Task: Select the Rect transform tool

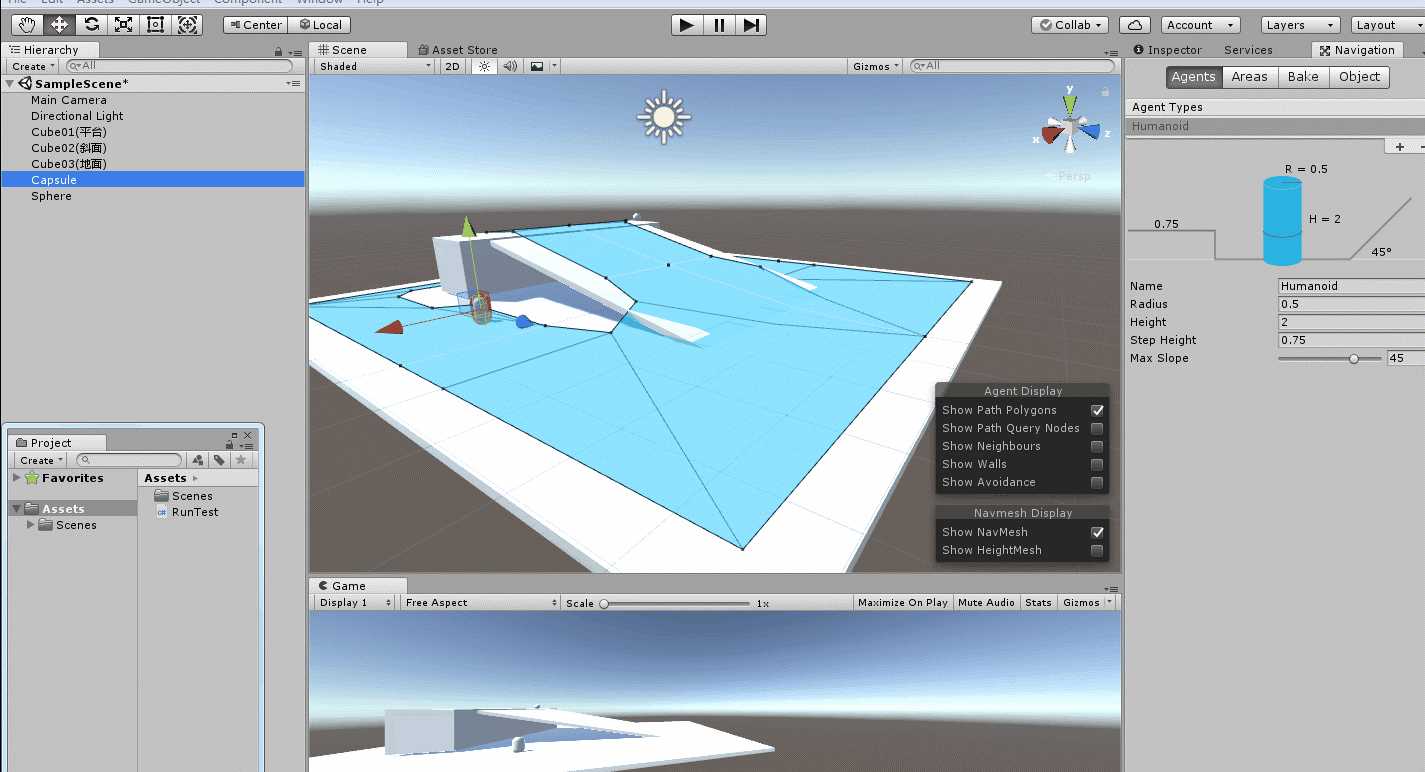Action: pyautogui.click(x=155, y=24)
